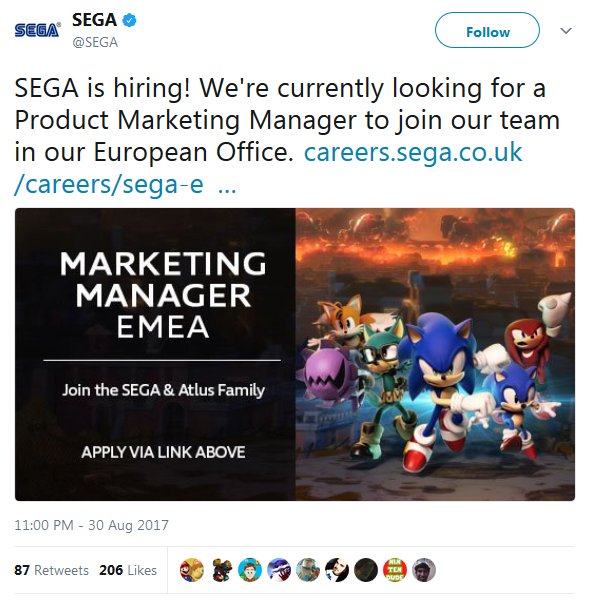Open the very dark circular avatar profile
591x604 pixels.
point(366,570)
